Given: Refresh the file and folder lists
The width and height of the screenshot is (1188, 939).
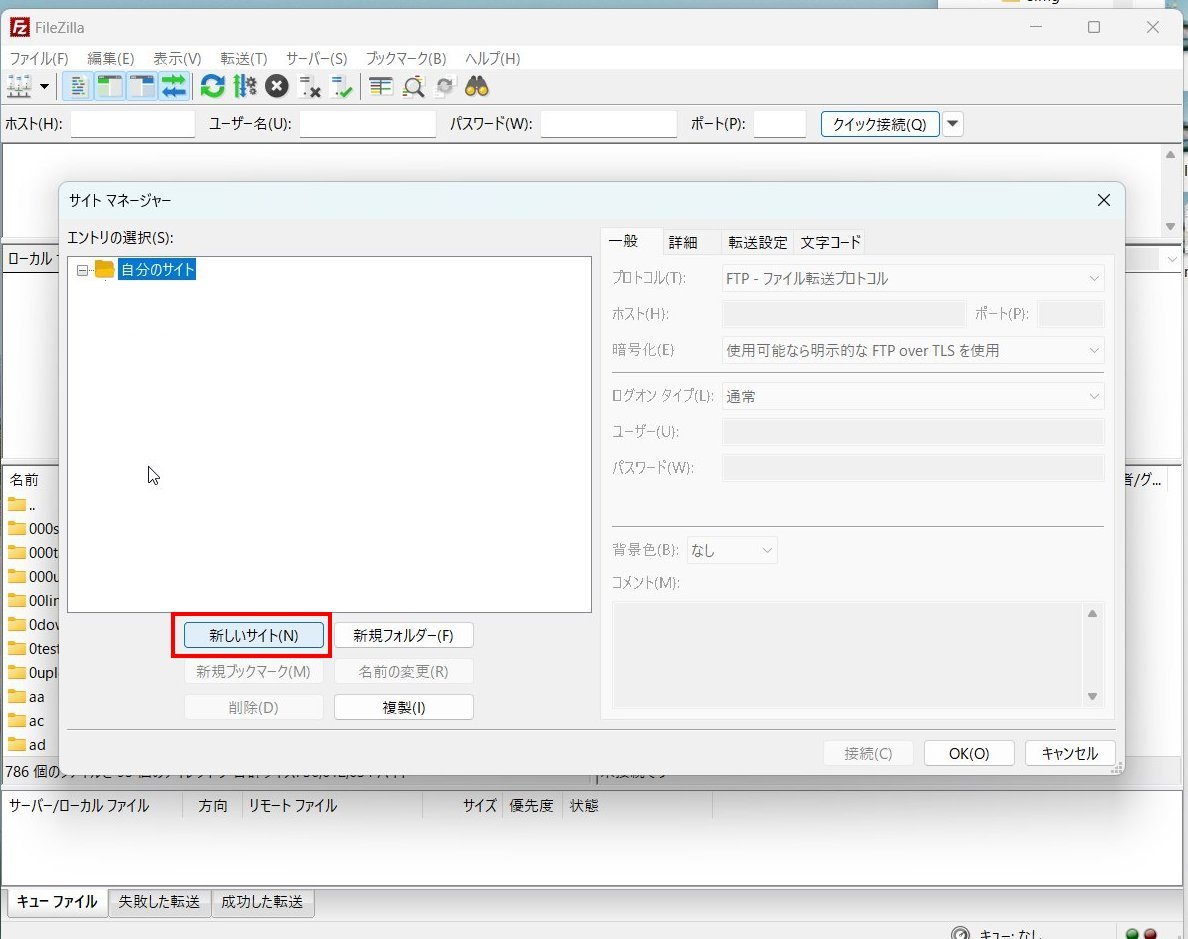Looking at the screenshot, I should pyautogui.click(x=213, y=87).
